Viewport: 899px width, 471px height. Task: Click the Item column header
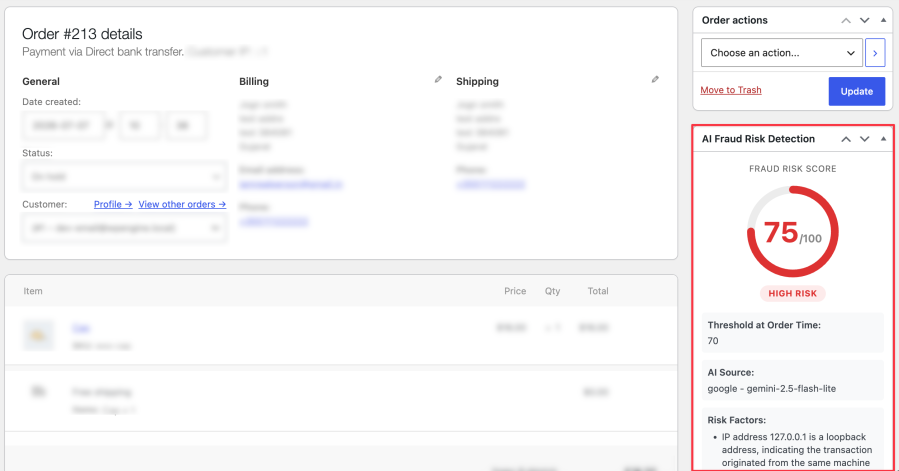pyautogui.click(x=33, y=291)
